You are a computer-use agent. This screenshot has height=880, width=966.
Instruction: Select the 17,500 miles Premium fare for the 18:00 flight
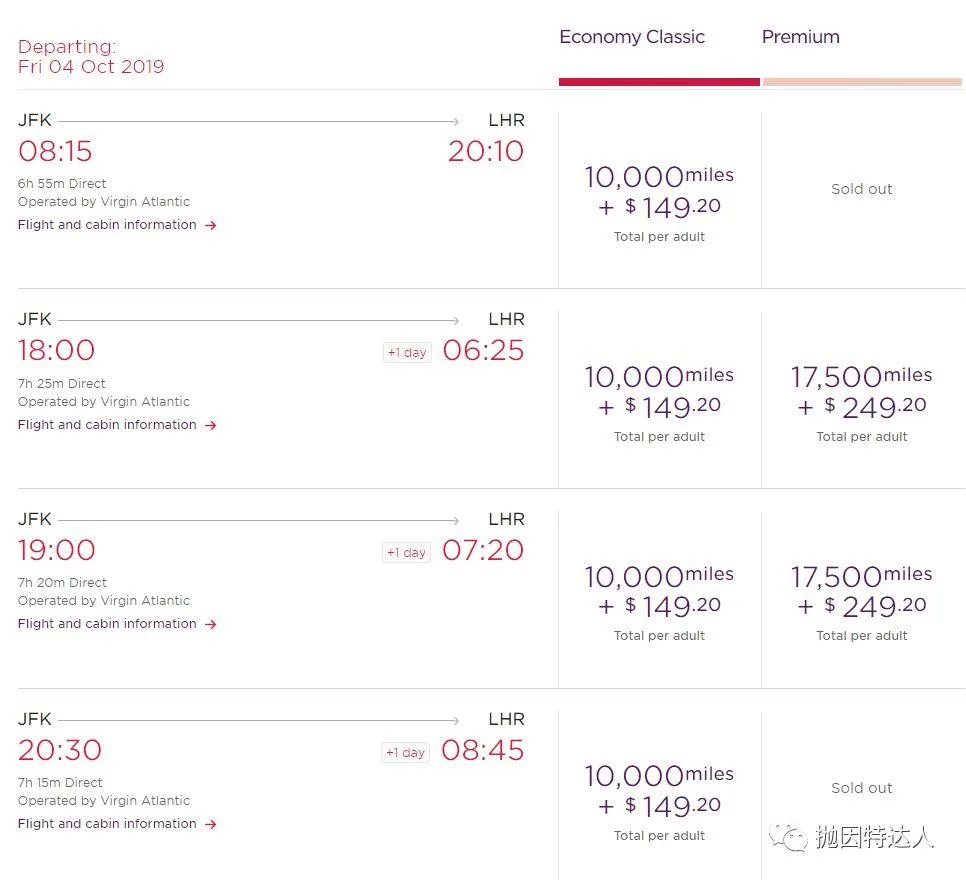click(x=862, y=398)
